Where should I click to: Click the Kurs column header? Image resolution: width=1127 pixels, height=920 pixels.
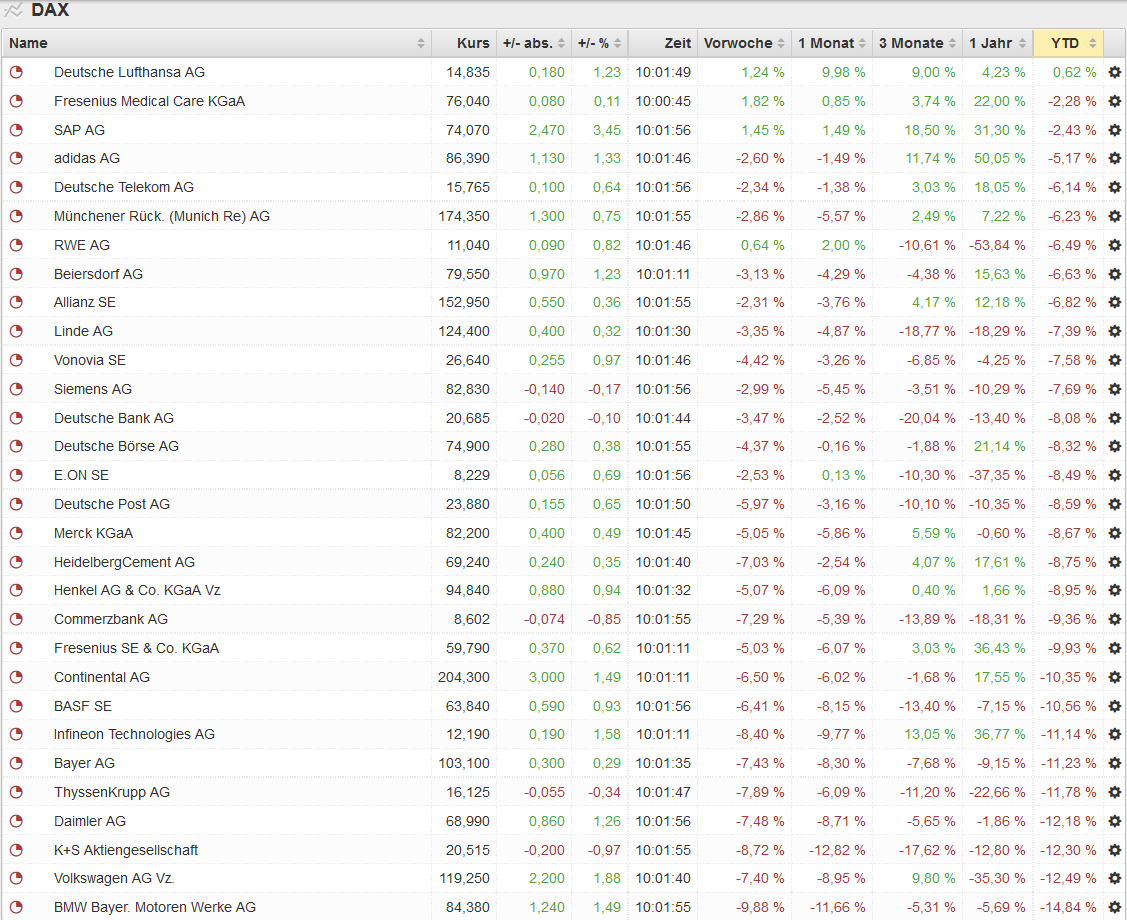point(465,43)
